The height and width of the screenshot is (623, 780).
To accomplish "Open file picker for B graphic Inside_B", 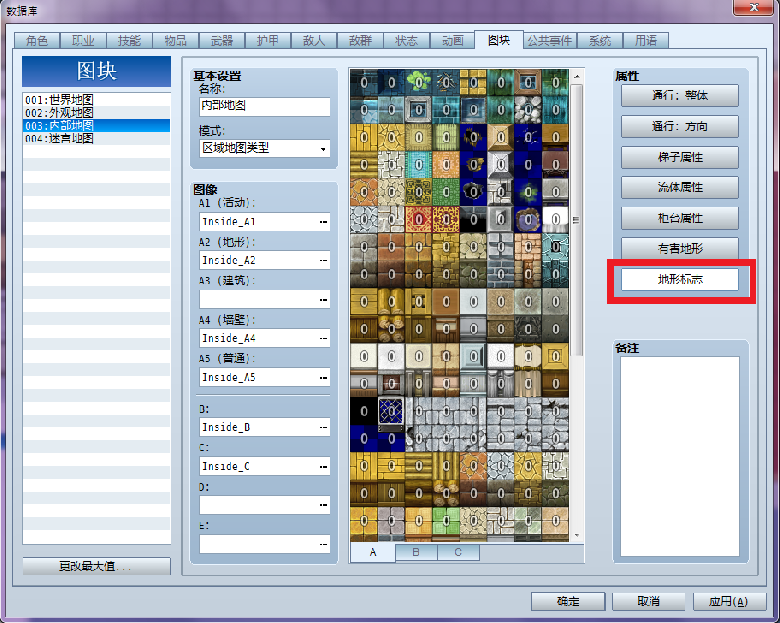I will [x=323, y=427].
